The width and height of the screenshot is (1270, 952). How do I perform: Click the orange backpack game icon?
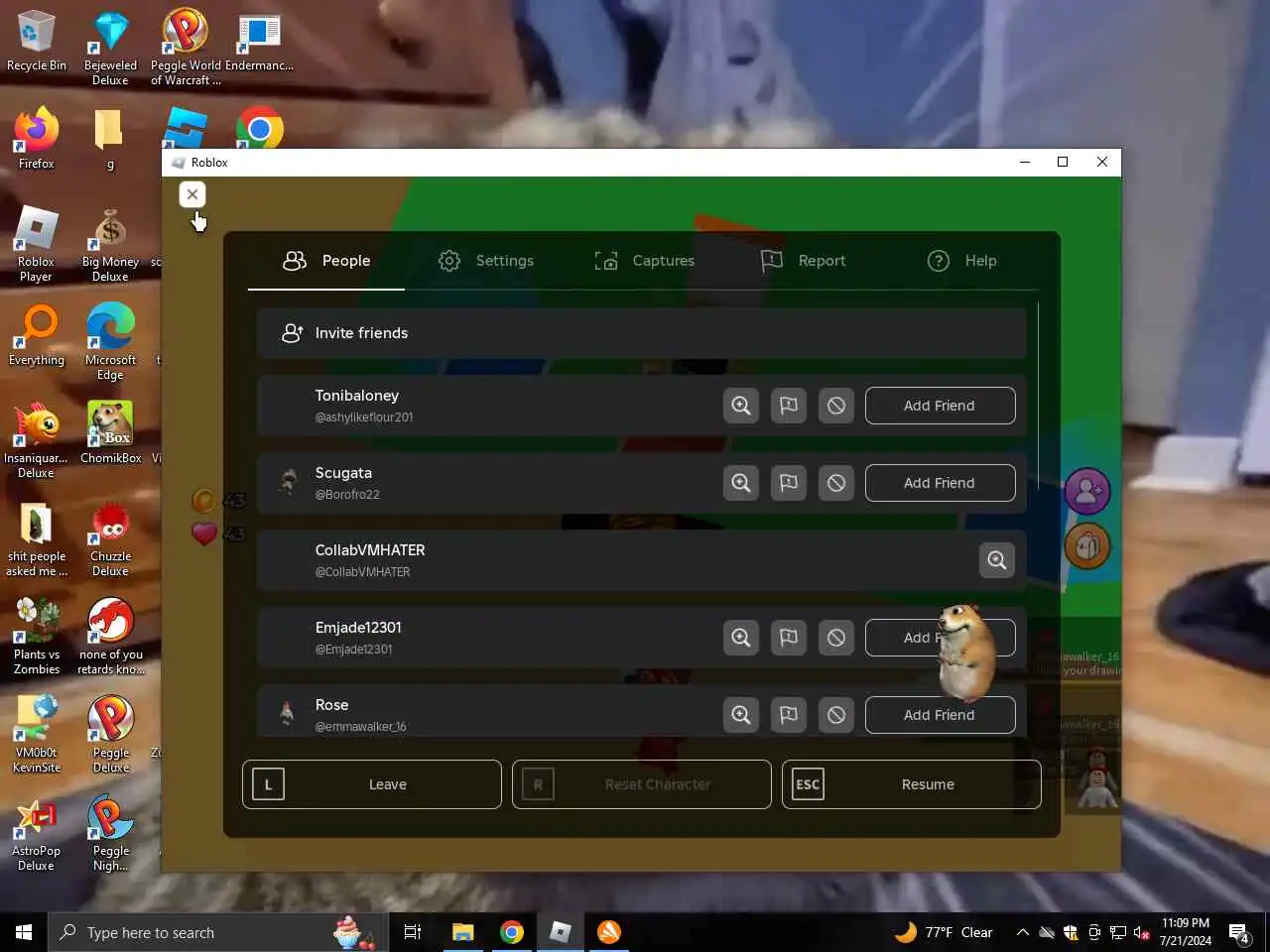point(1087,545)
